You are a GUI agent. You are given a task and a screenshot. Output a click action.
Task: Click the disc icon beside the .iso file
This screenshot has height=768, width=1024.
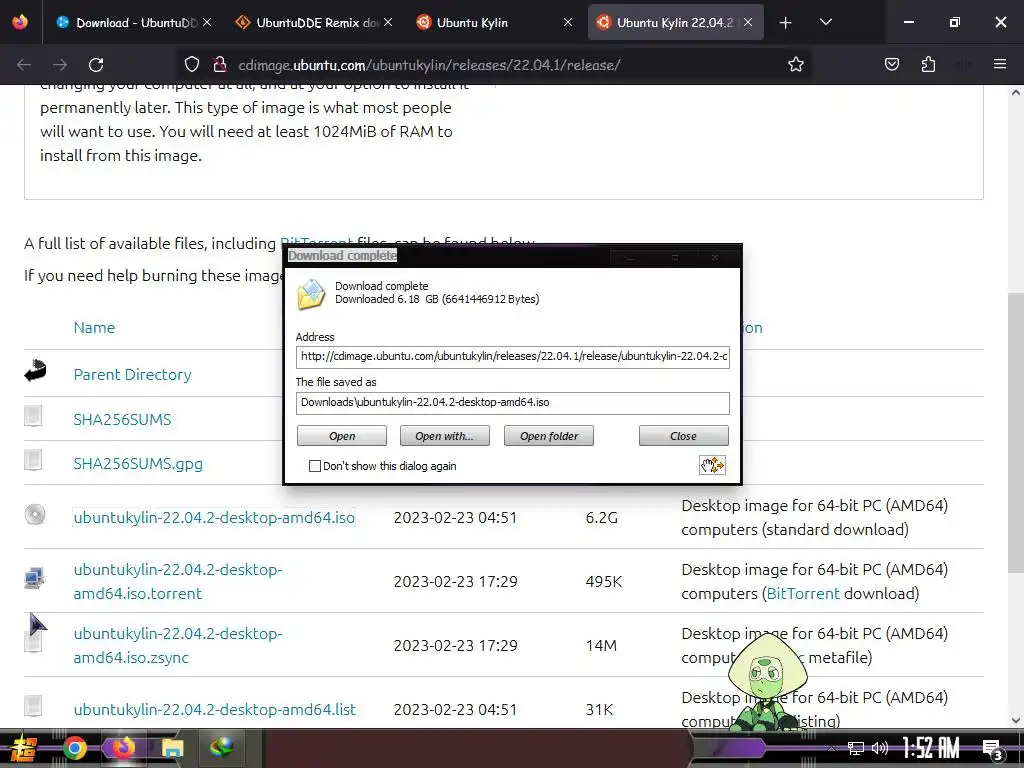point(35,515)
